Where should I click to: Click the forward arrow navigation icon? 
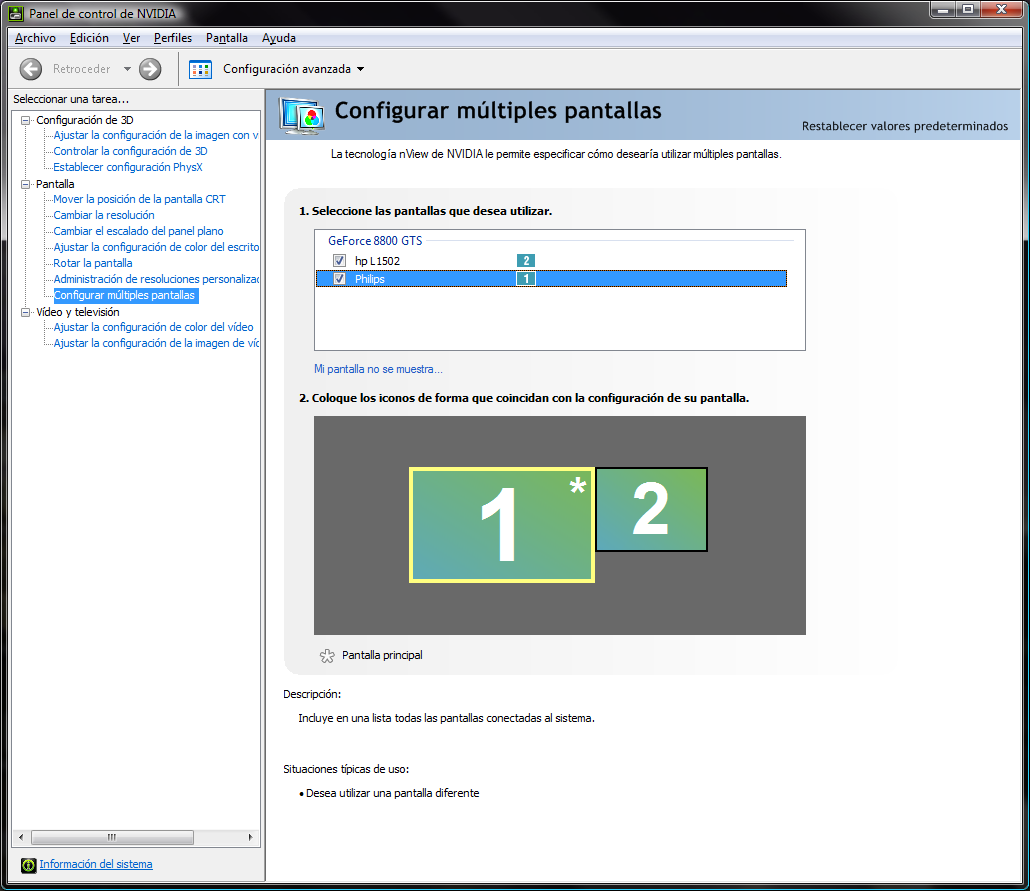pos(150,69)
